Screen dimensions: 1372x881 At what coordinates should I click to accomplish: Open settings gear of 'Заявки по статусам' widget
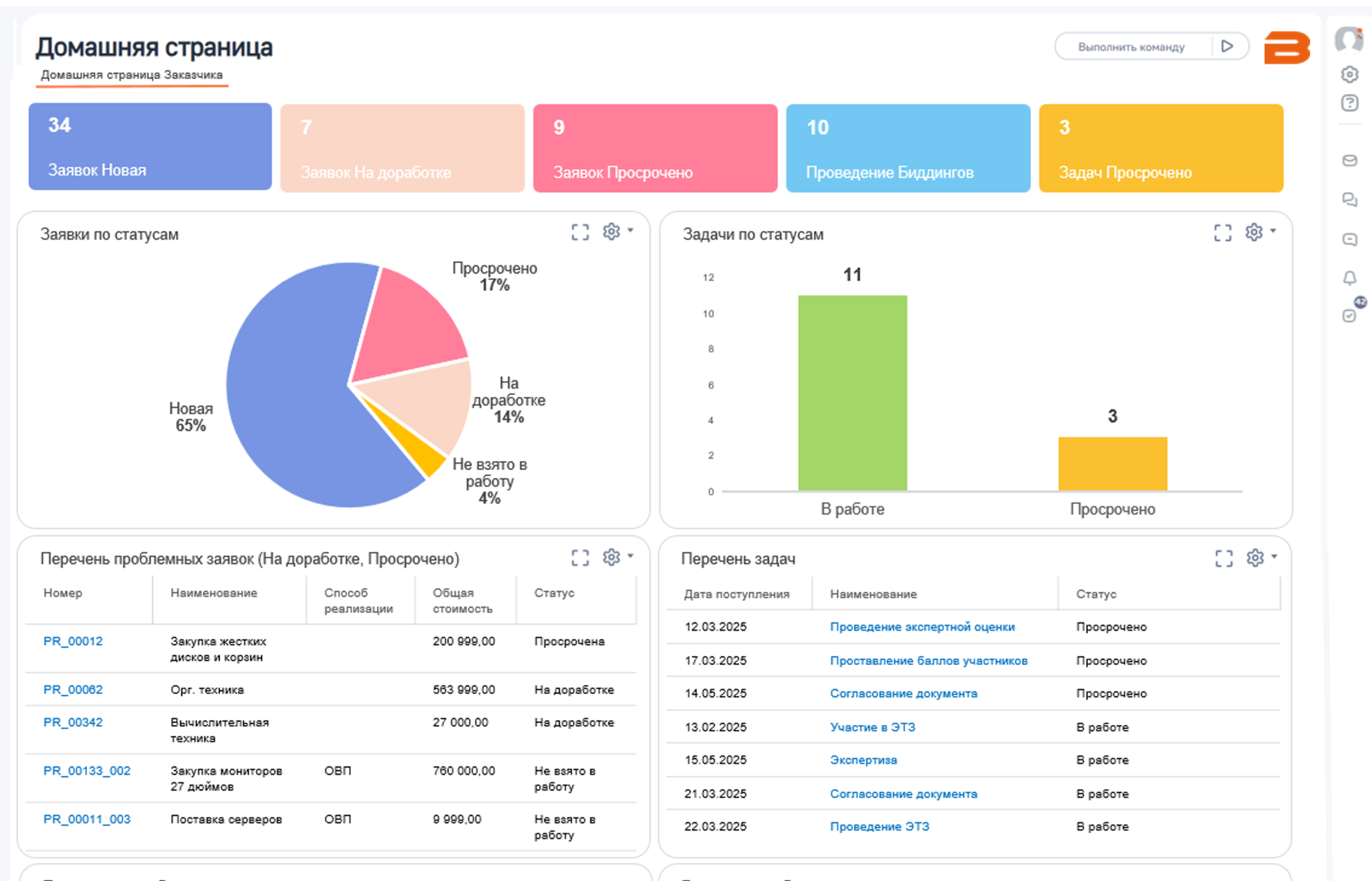(x=611, y=231)
